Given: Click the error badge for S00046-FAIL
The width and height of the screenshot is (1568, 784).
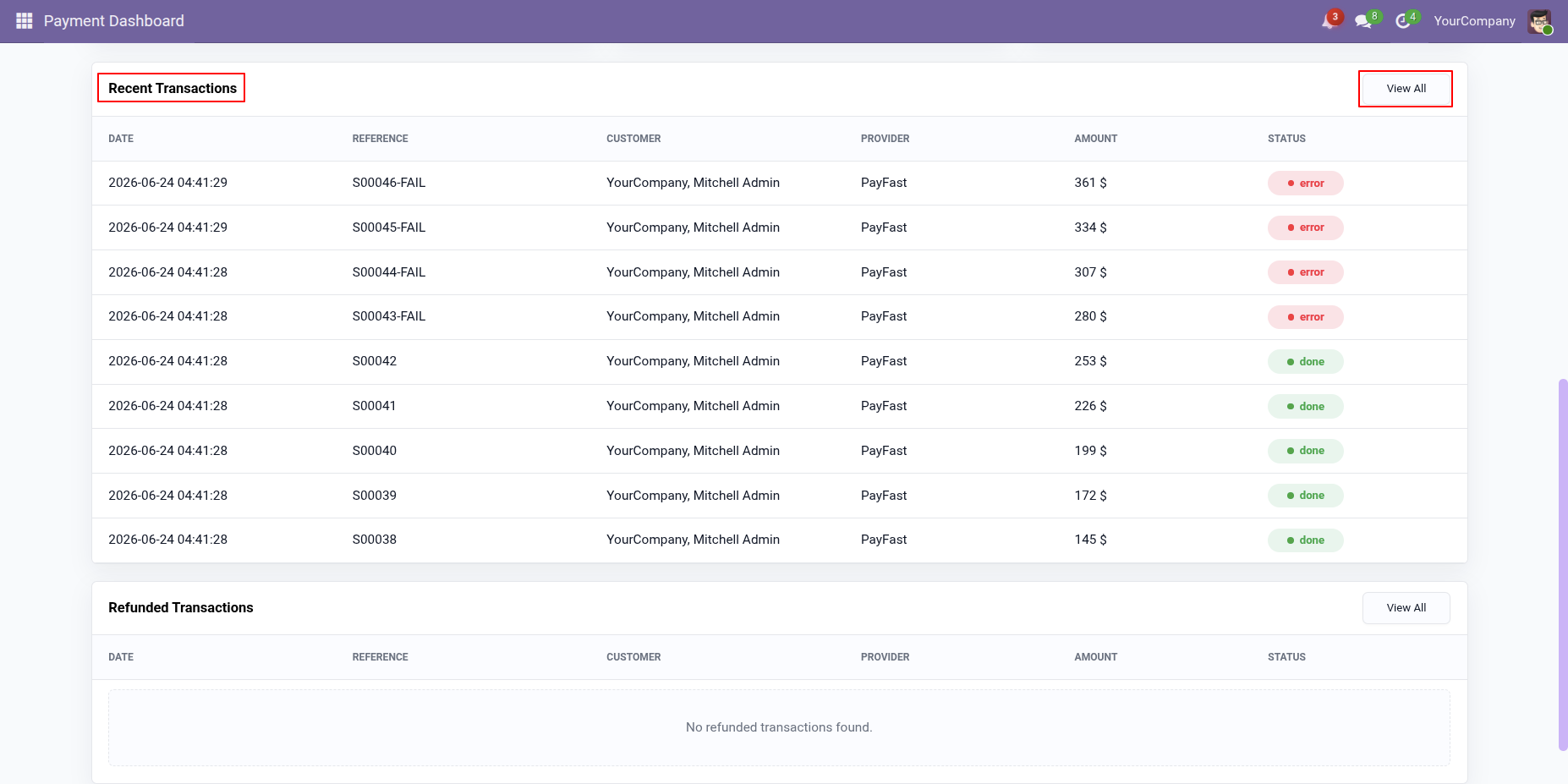Looking at the screenshot, I should pos(1305,183).
